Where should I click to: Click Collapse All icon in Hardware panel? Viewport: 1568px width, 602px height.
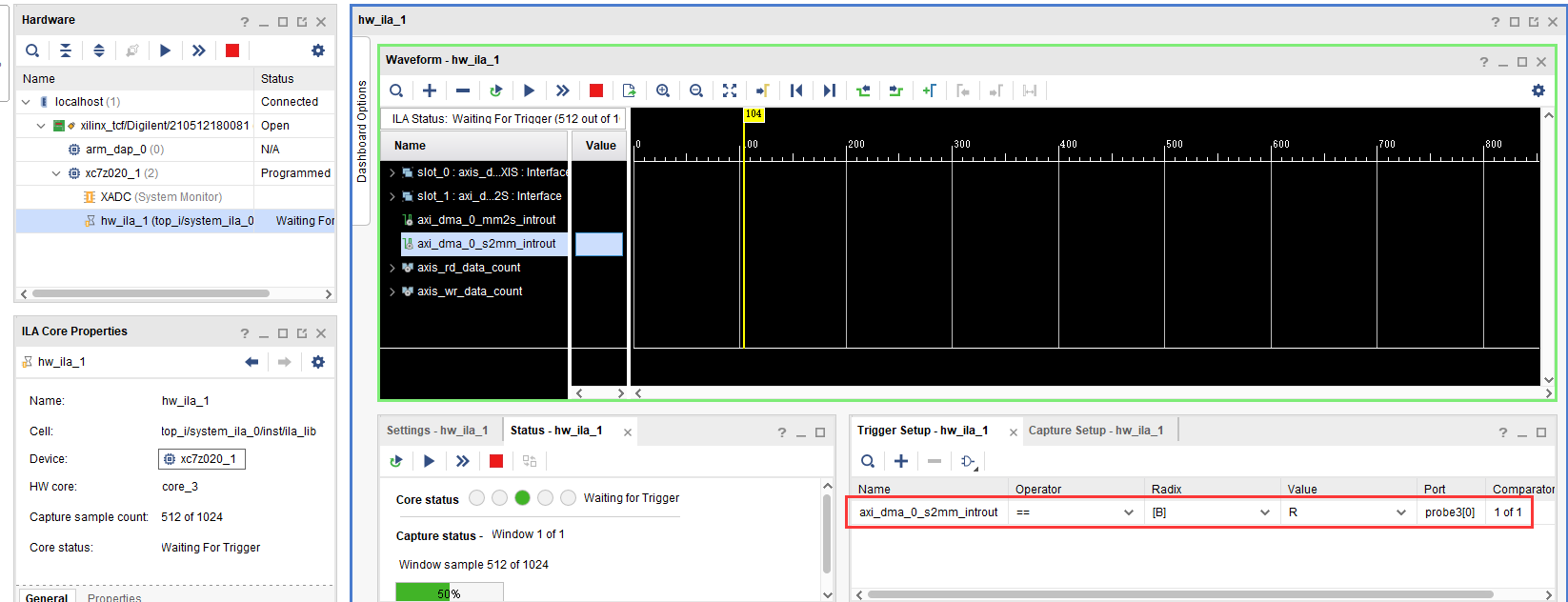pyautogui.click(x=66, y=50)
